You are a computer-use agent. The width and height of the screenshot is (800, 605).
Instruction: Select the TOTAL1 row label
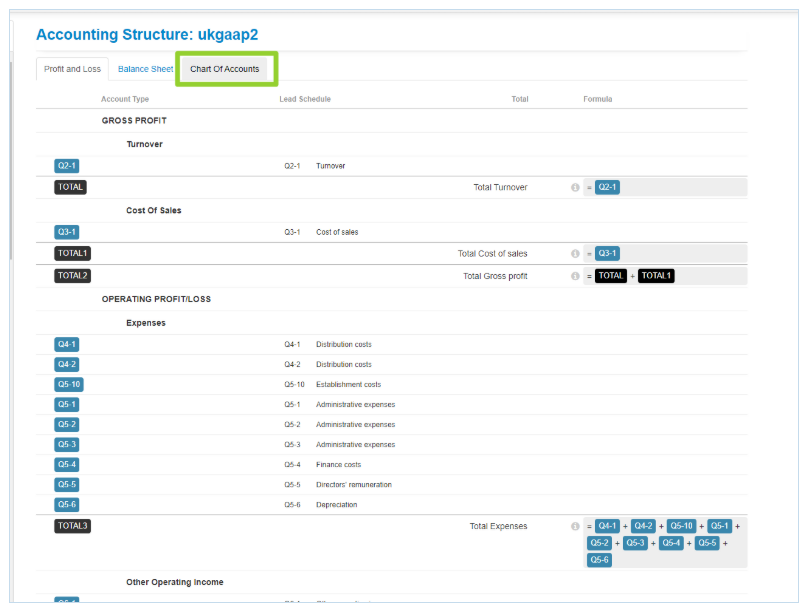72,253
